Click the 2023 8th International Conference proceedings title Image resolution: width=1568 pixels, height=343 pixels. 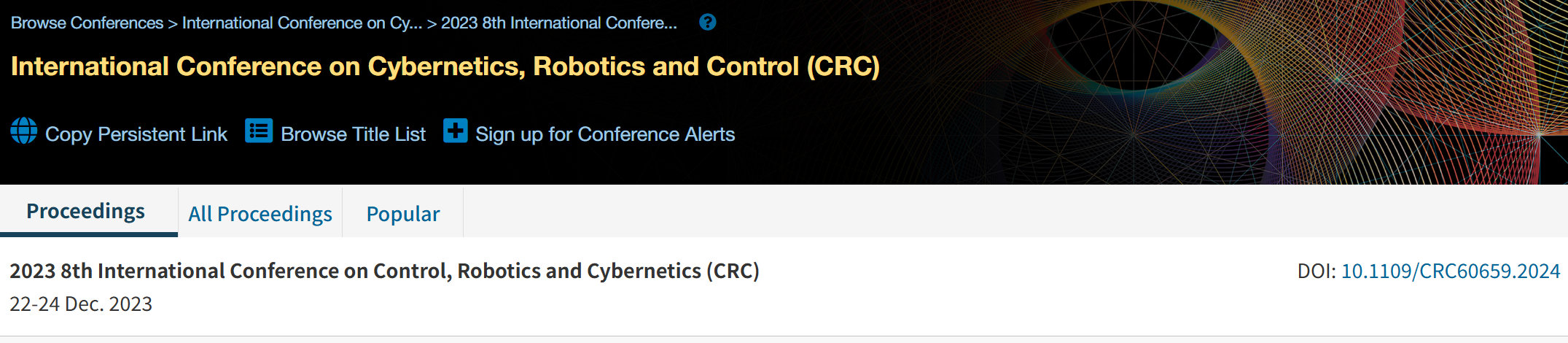(x=384, y=271)
